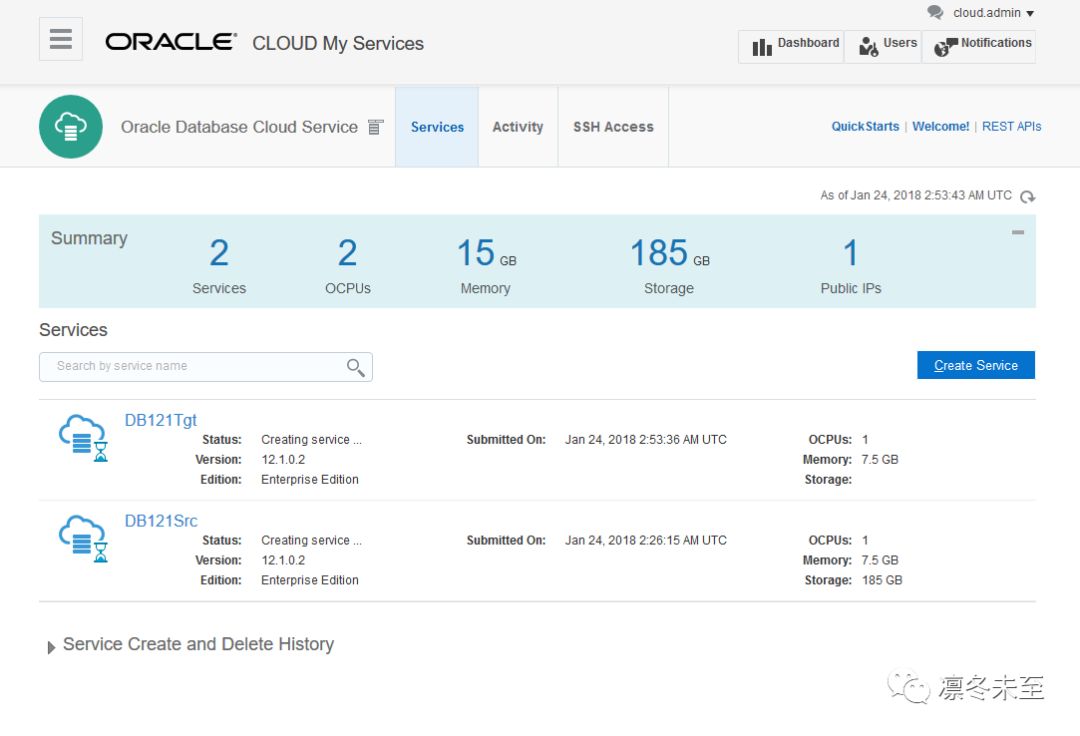This screenshot has height=736, width=1080.
Task: Click the magnifier search icon
Action: [355, 367]
